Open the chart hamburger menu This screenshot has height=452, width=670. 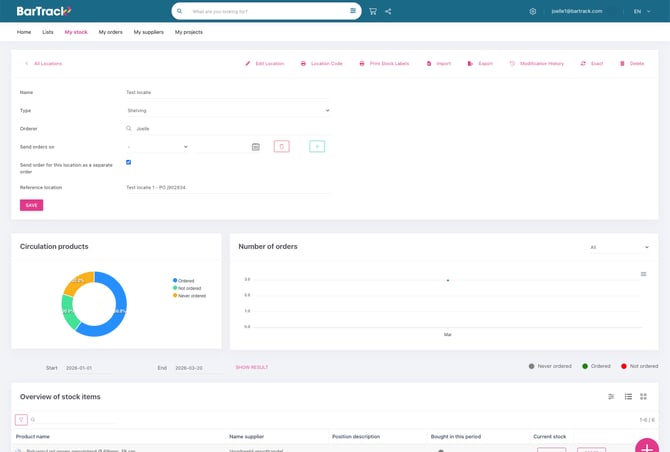point(643,274)
